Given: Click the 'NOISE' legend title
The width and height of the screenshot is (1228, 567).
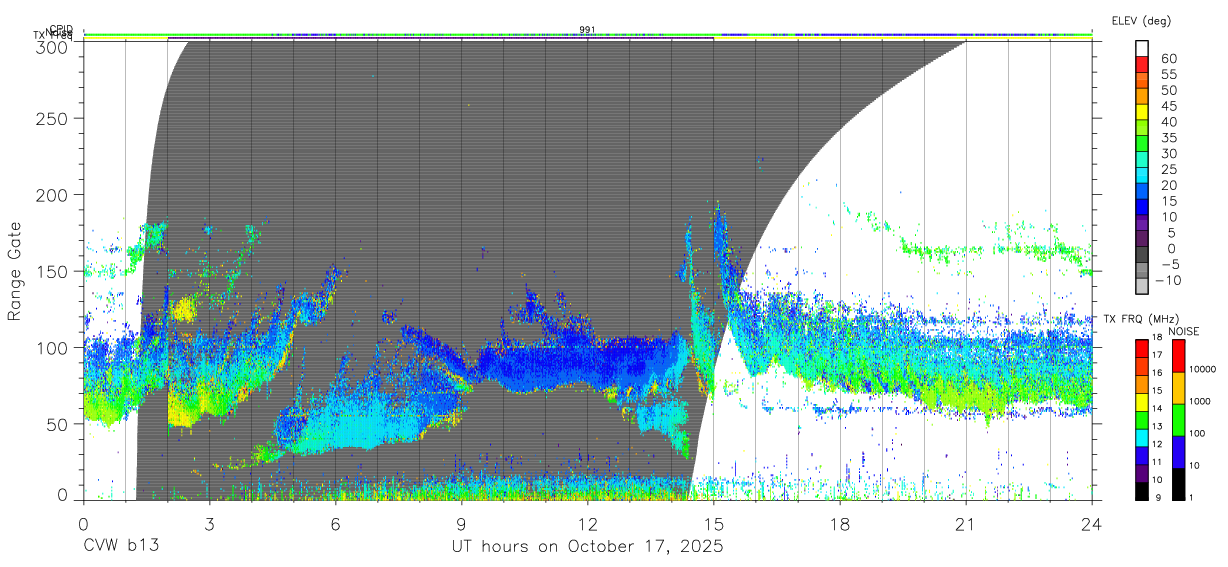Looking at the screenshot, I should pyautogui.click(x=1184, y=331).
